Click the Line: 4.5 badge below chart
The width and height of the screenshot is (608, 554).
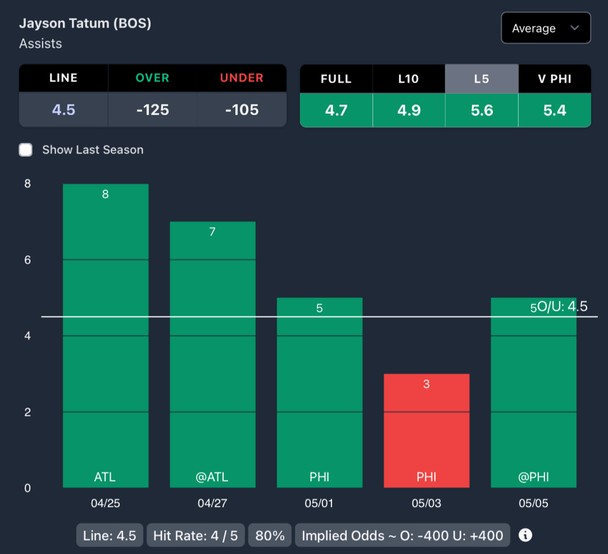[x=110, y=535]
